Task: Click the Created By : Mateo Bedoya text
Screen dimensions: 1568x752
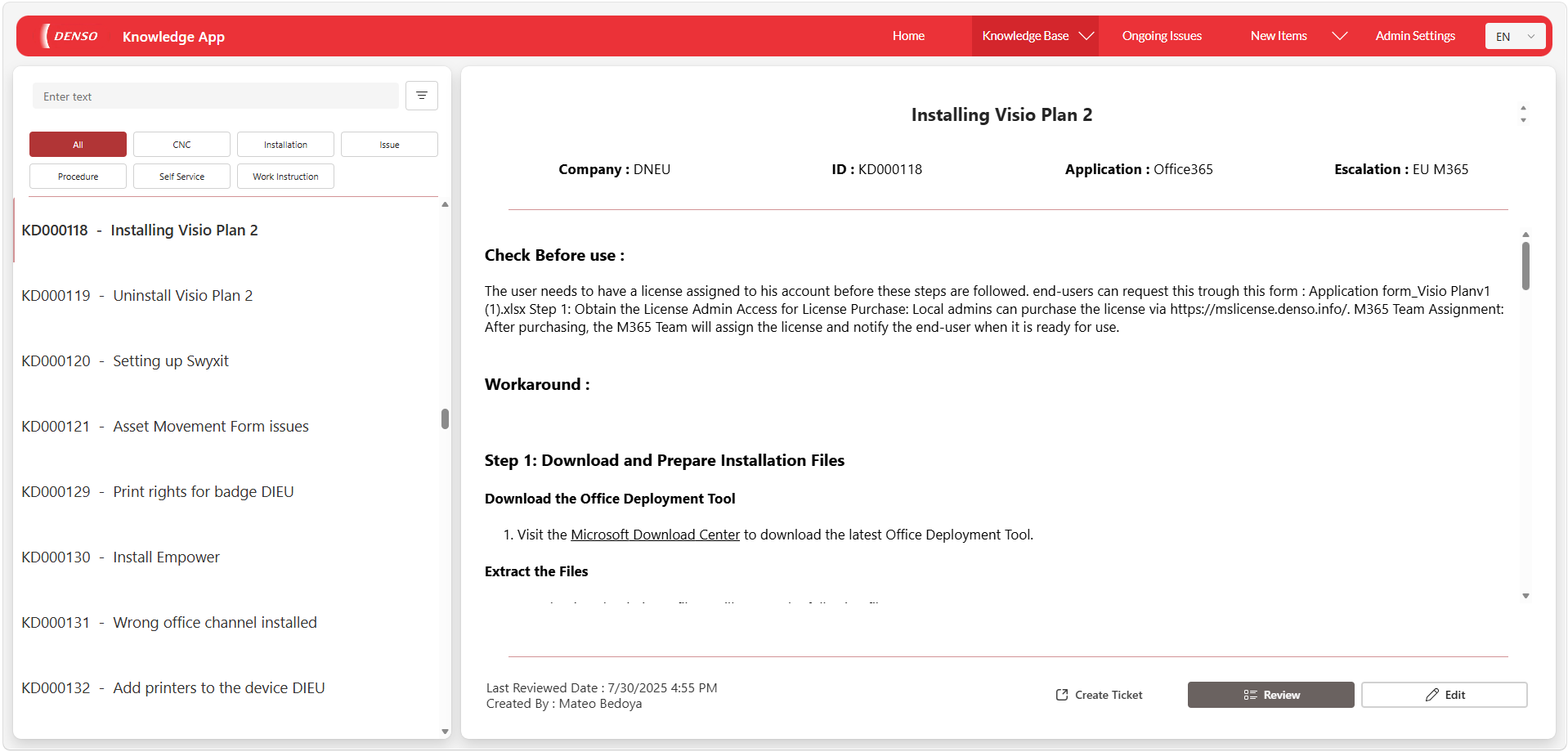Action: [x=564, y=704]
